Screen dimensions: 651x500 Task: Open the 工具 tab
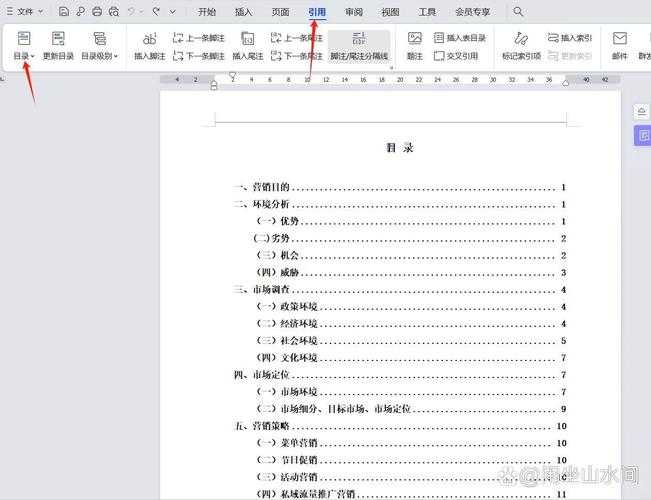[427, 12]
